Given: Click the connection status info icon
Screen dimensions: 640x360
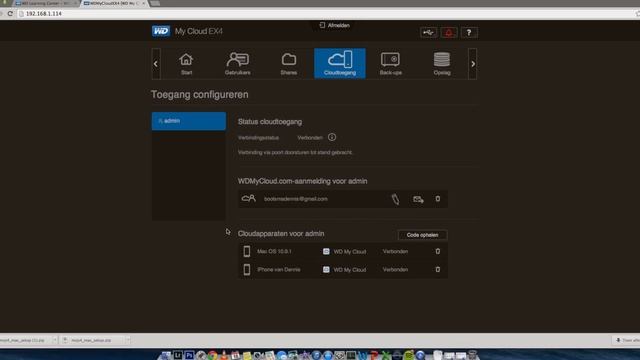Looking at the screenshot, I should click(x=332, y=137).
